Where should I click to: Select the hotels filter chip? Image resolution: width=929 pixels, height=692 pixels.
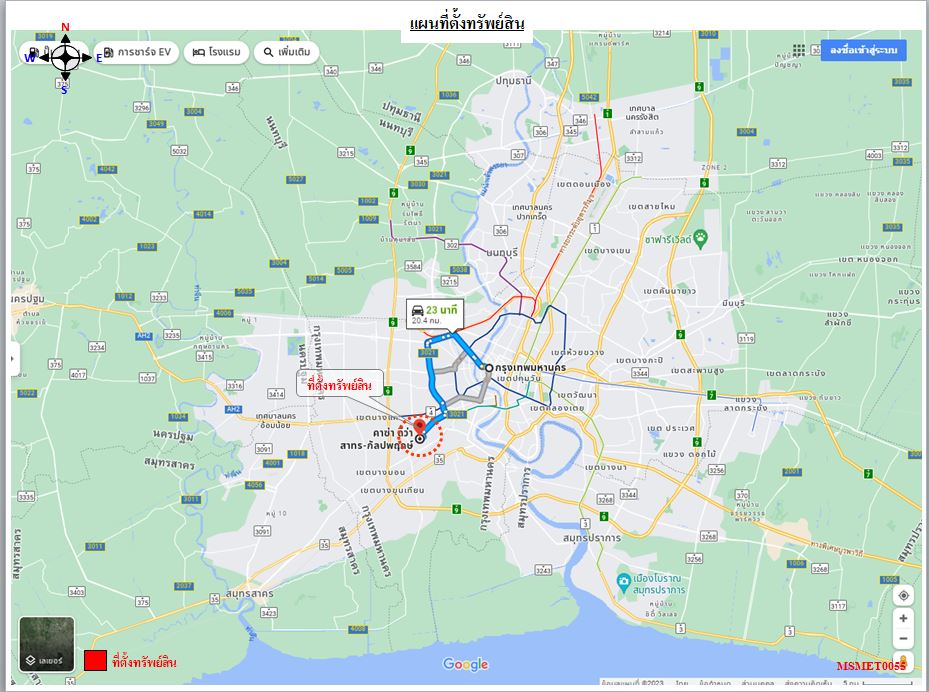(x=216, y=52)
